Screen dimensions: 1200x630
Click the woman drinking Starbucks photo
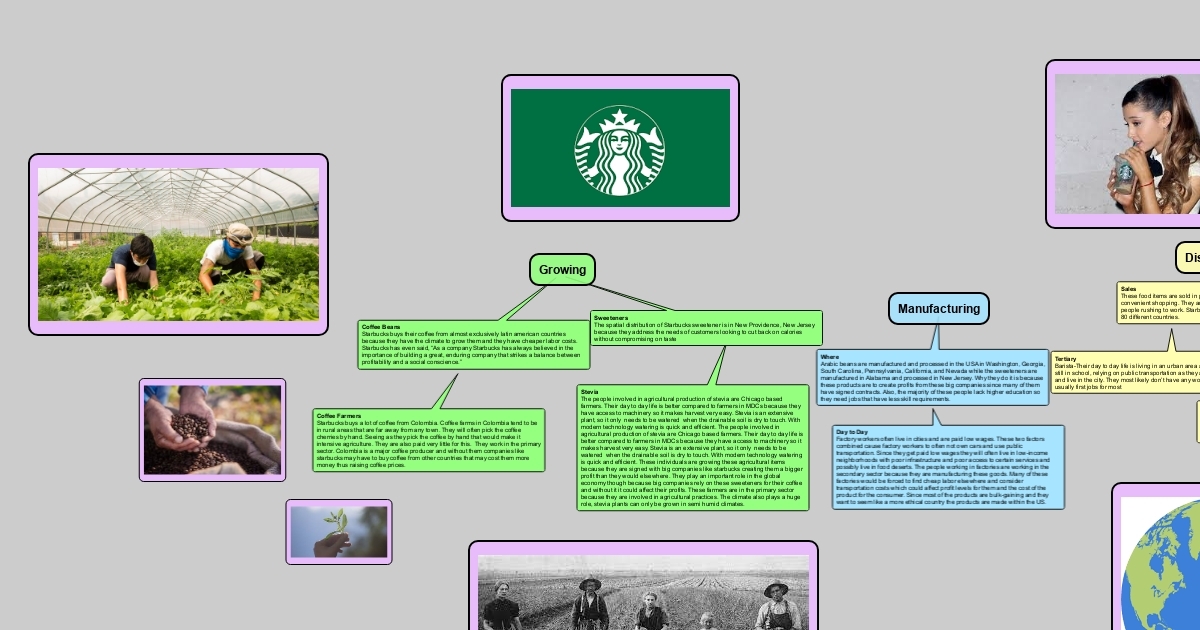[x=1127, y=144]
